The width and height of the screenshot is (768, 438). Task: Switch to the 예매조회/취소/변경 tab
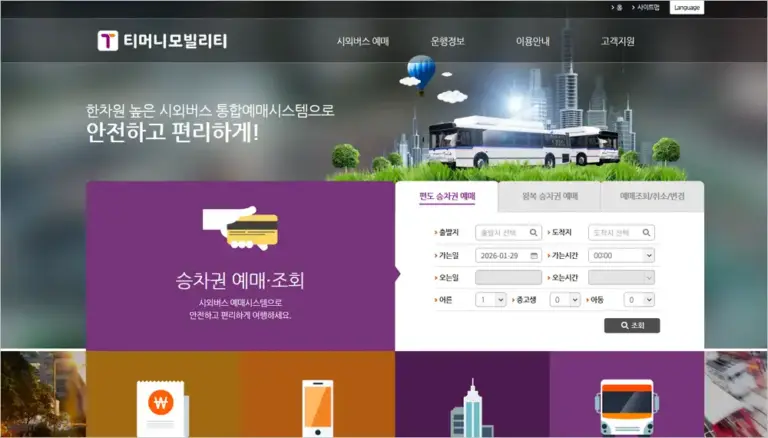(652, 196)
